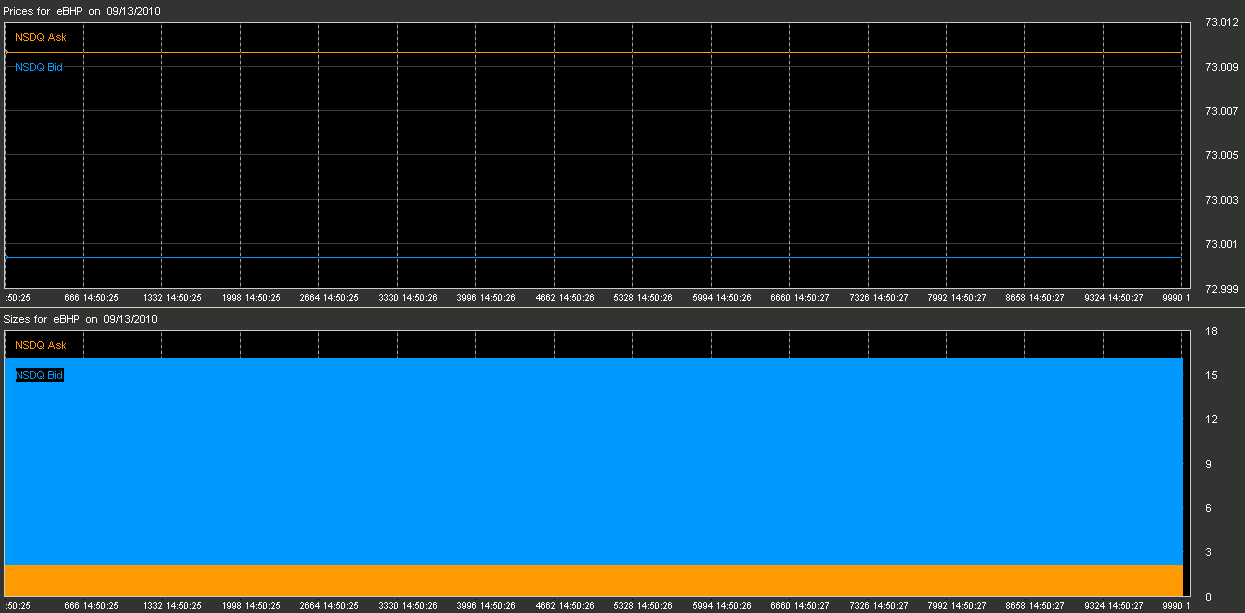Click '3330 14:50:26' tick under Sizes chart

[407, 606]
